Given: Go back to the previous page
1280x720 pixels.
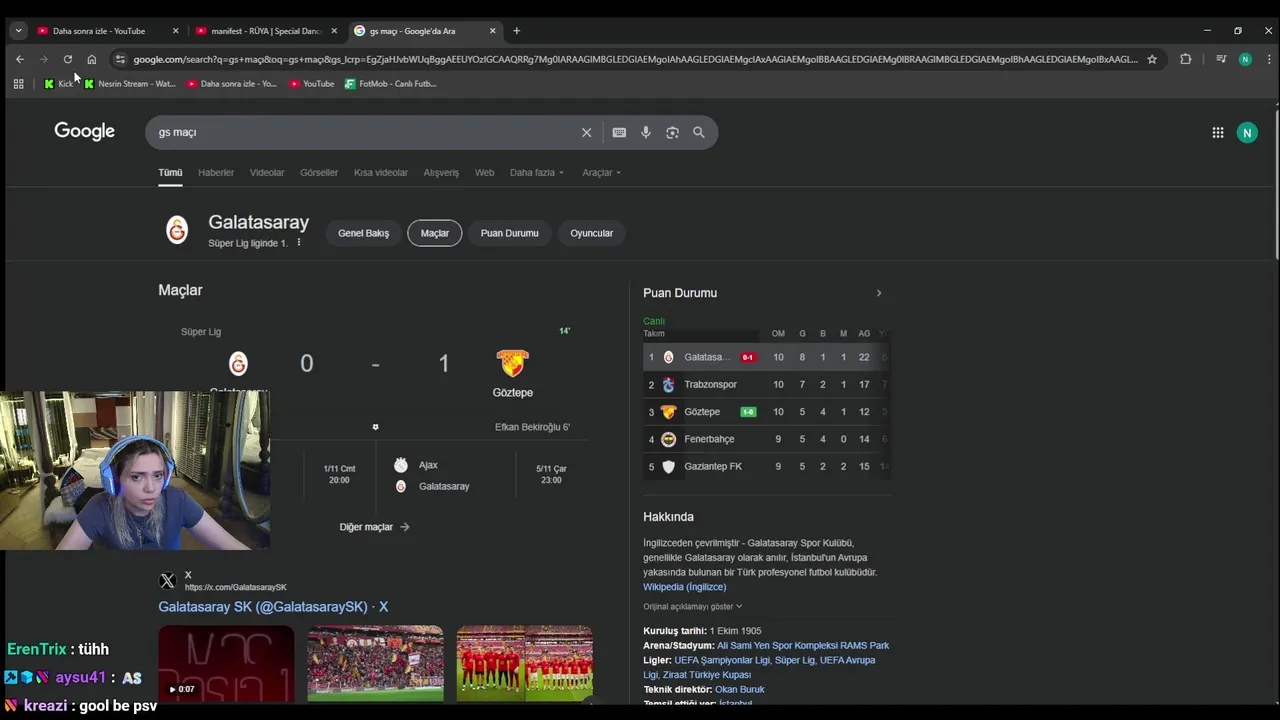Looking at the screenshot, I should click(x=20, y=59).
